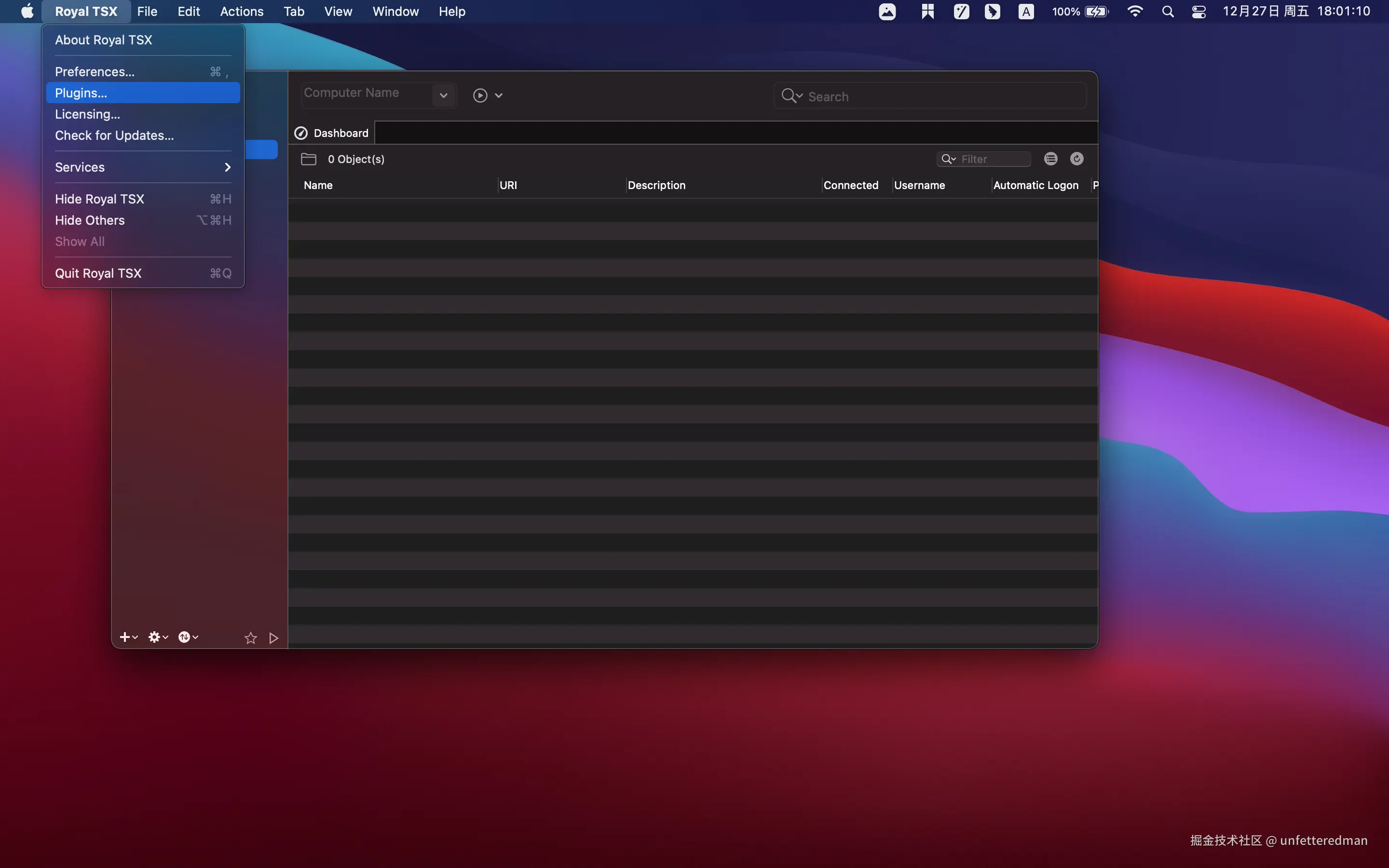This screenshot has width=1389, height=868.
Task: Expand the Computer Name dropdown arrow
Action: [443, 95]
